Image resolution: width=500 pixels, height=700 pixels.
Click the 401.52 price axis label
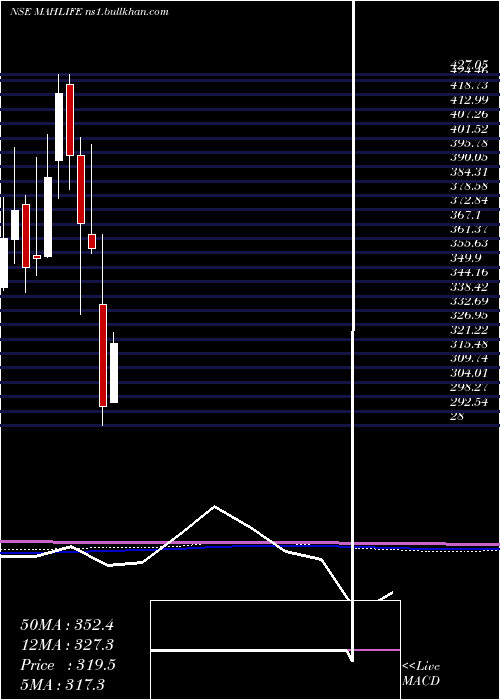tap(469, 129)
